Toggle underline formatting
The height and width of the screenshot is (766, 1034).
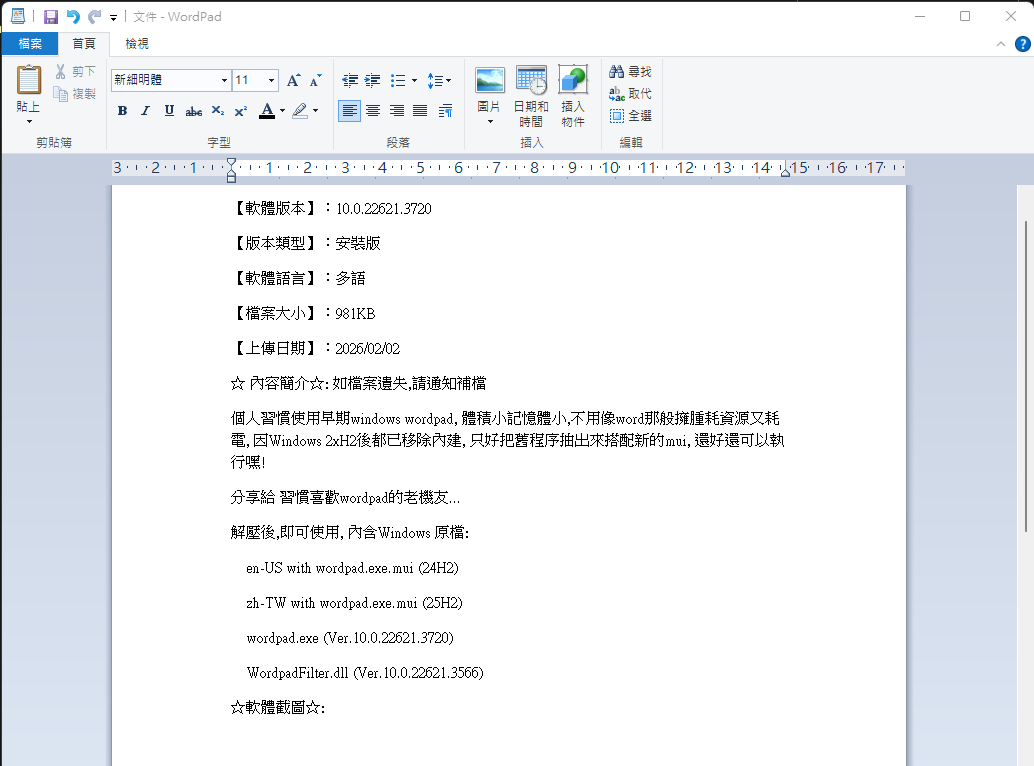(x=169, y=111)
